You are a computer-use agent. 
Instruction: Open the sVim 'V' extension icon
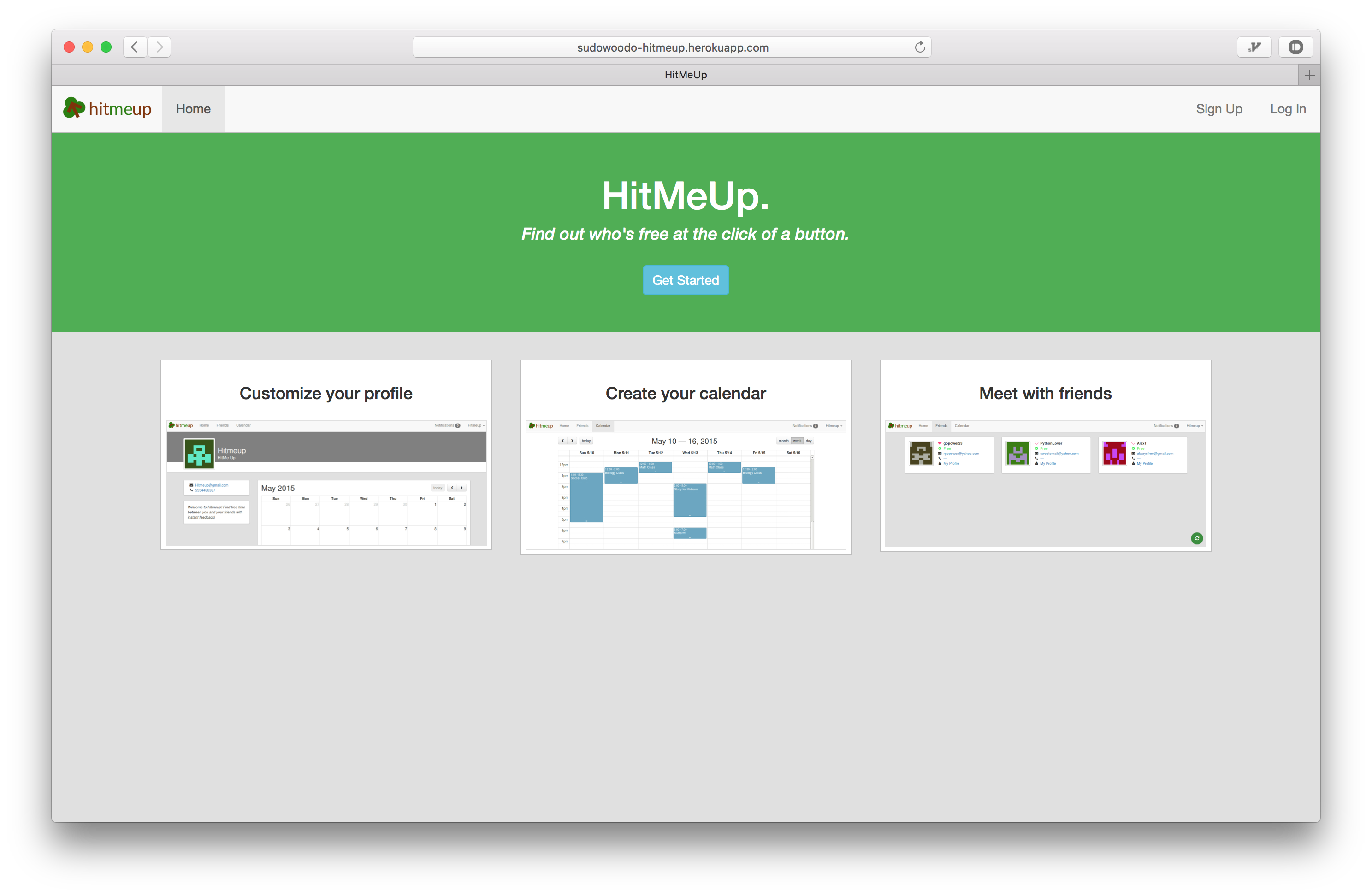pos(1254,47)
